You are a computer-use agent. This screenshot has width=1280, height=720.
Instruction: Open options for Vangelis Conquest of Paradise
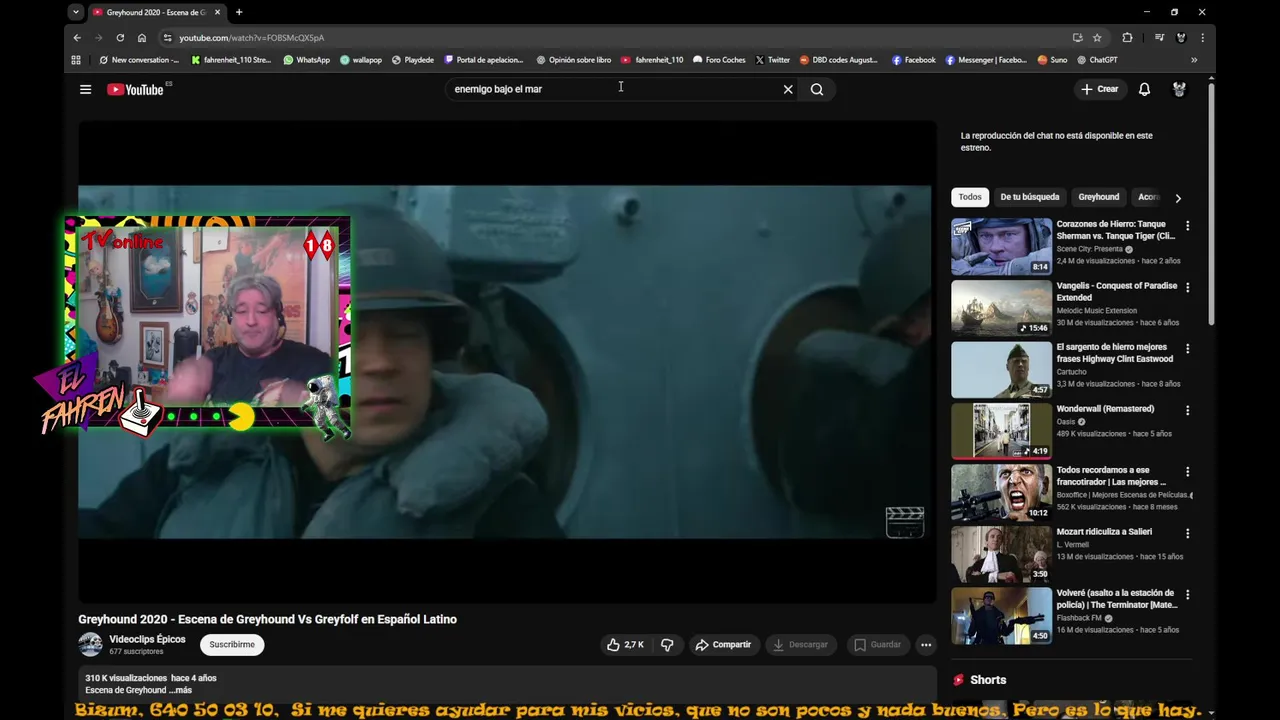click(x=1188, y=287)
